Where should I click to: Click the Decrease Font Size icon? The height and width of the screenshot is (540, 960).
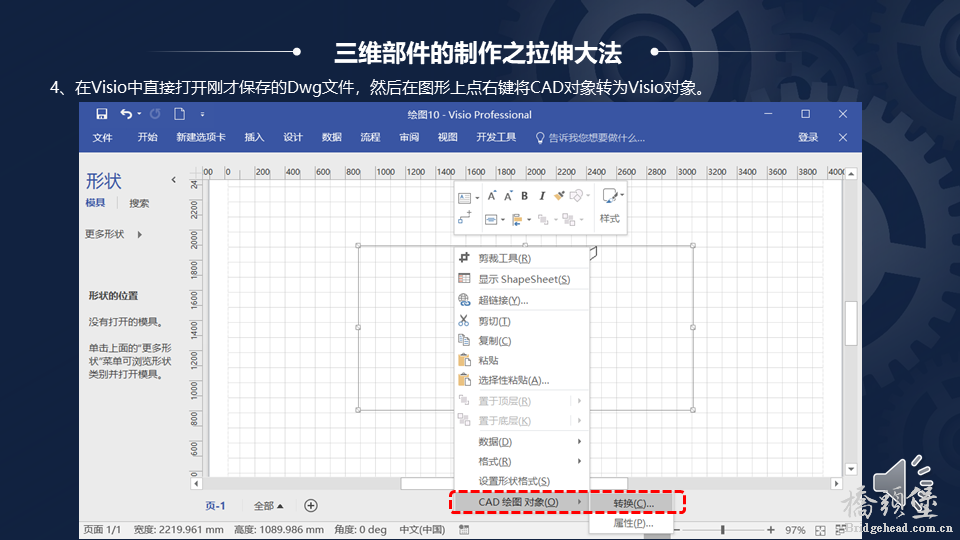click(508, 196)
